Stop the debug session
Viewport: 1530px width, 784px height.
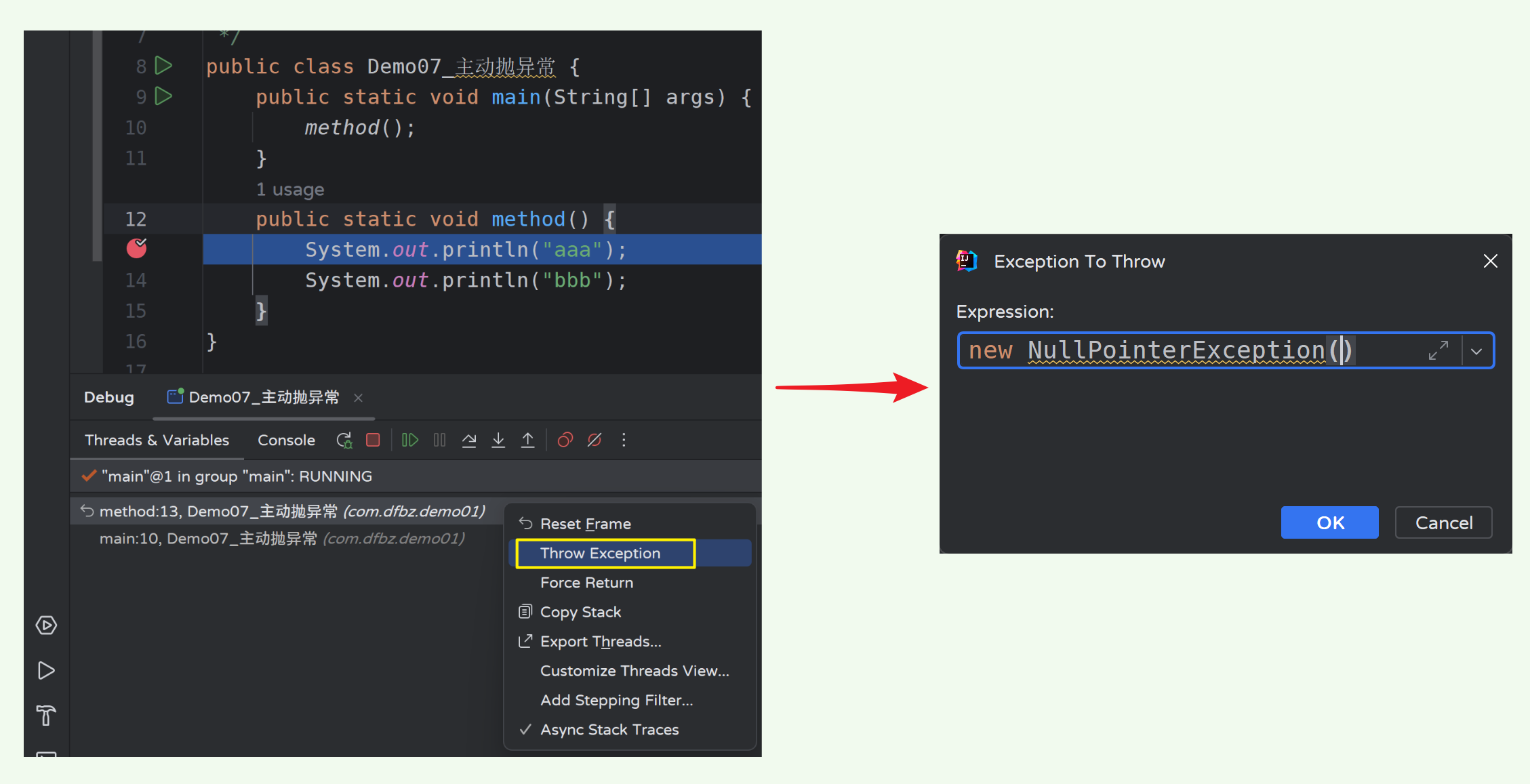click(373, 440)
